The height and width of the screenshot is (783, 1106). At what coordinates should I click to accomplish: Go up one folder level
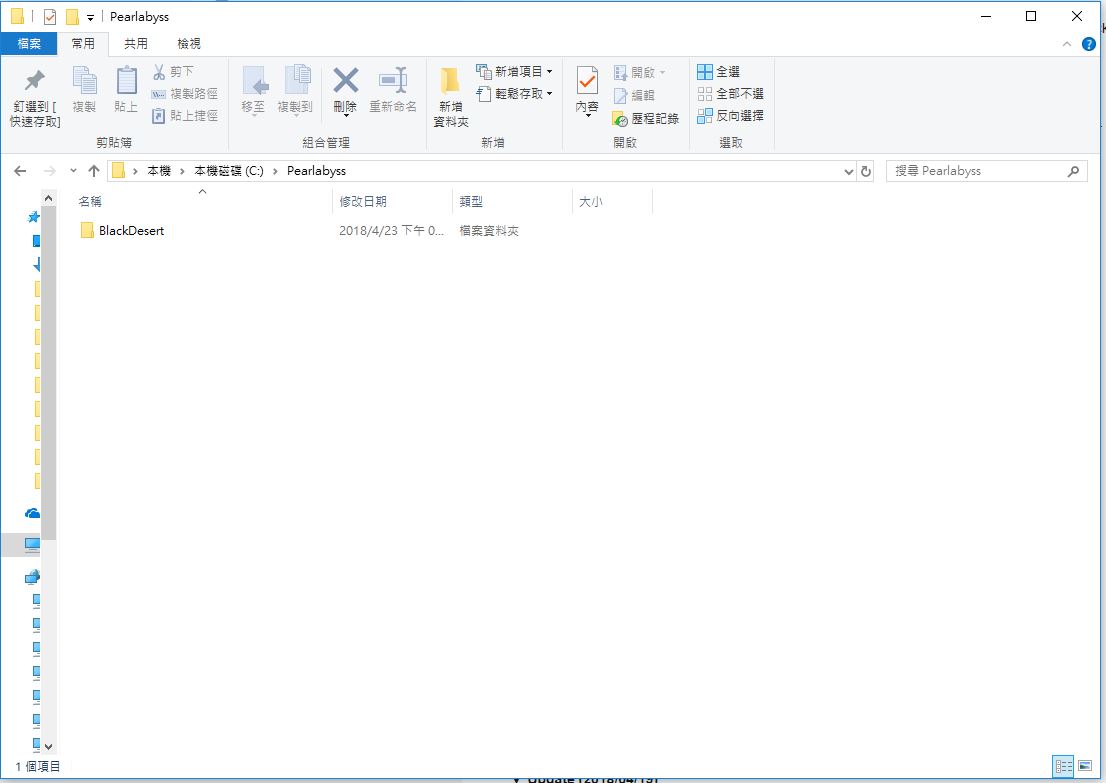[x=94, y=171]
